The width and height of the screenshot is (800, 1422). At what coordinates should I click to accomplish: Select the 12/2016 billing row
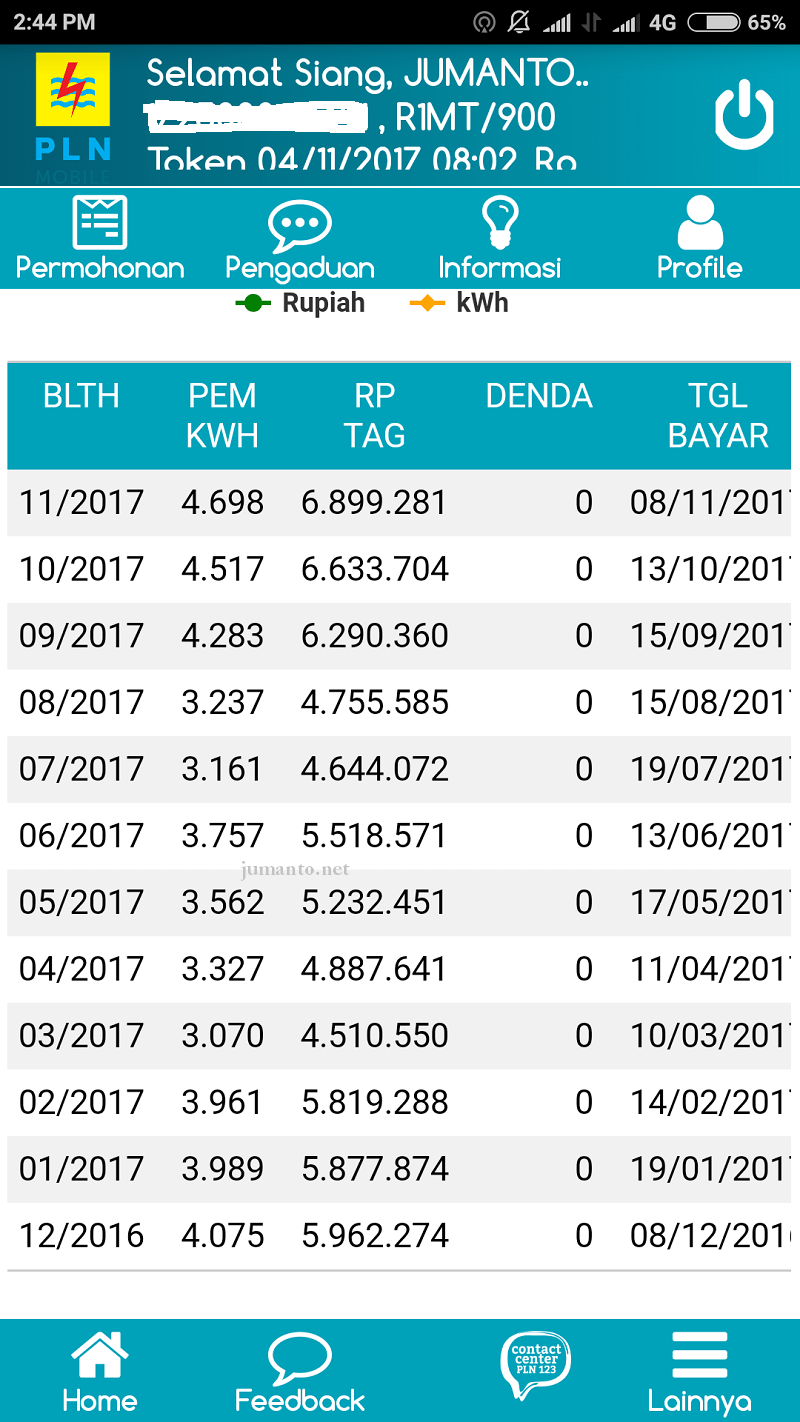(399, 1236)
